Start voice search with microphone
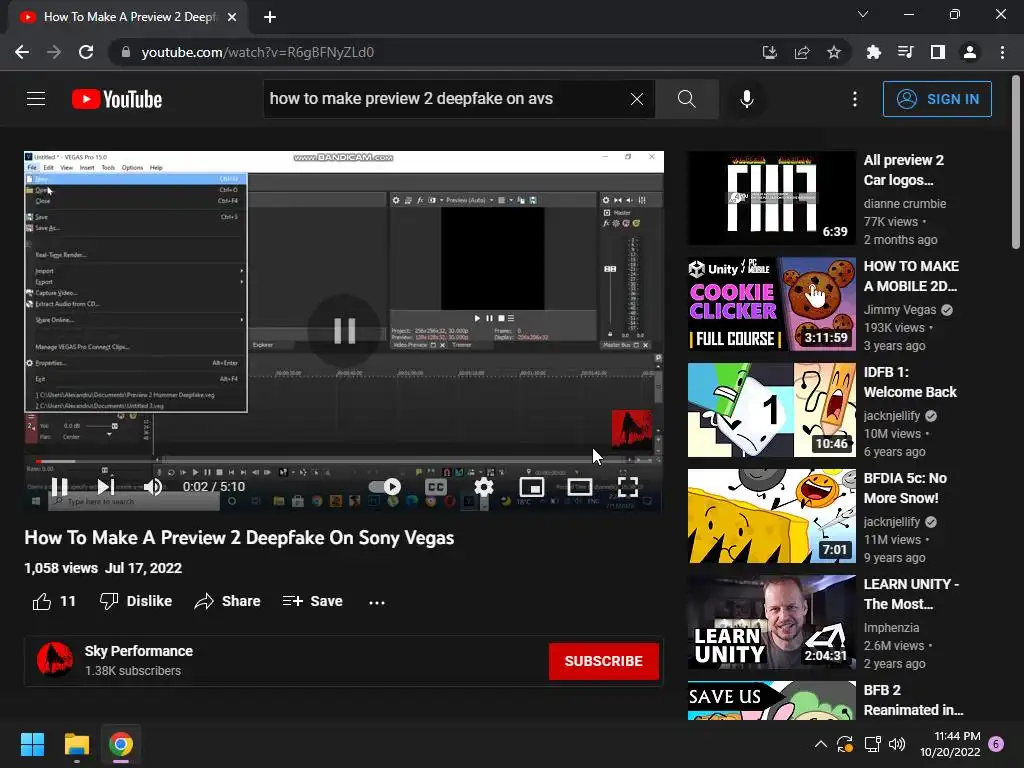The width and height of the screenshot is (1024, 768). (x=747, y=99)
